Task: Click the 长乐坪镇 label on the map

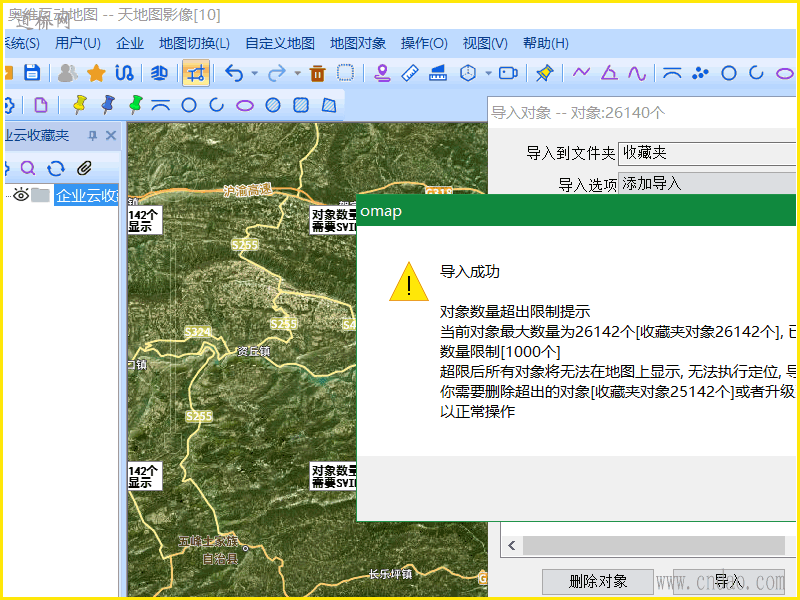Action: (390, 574)
